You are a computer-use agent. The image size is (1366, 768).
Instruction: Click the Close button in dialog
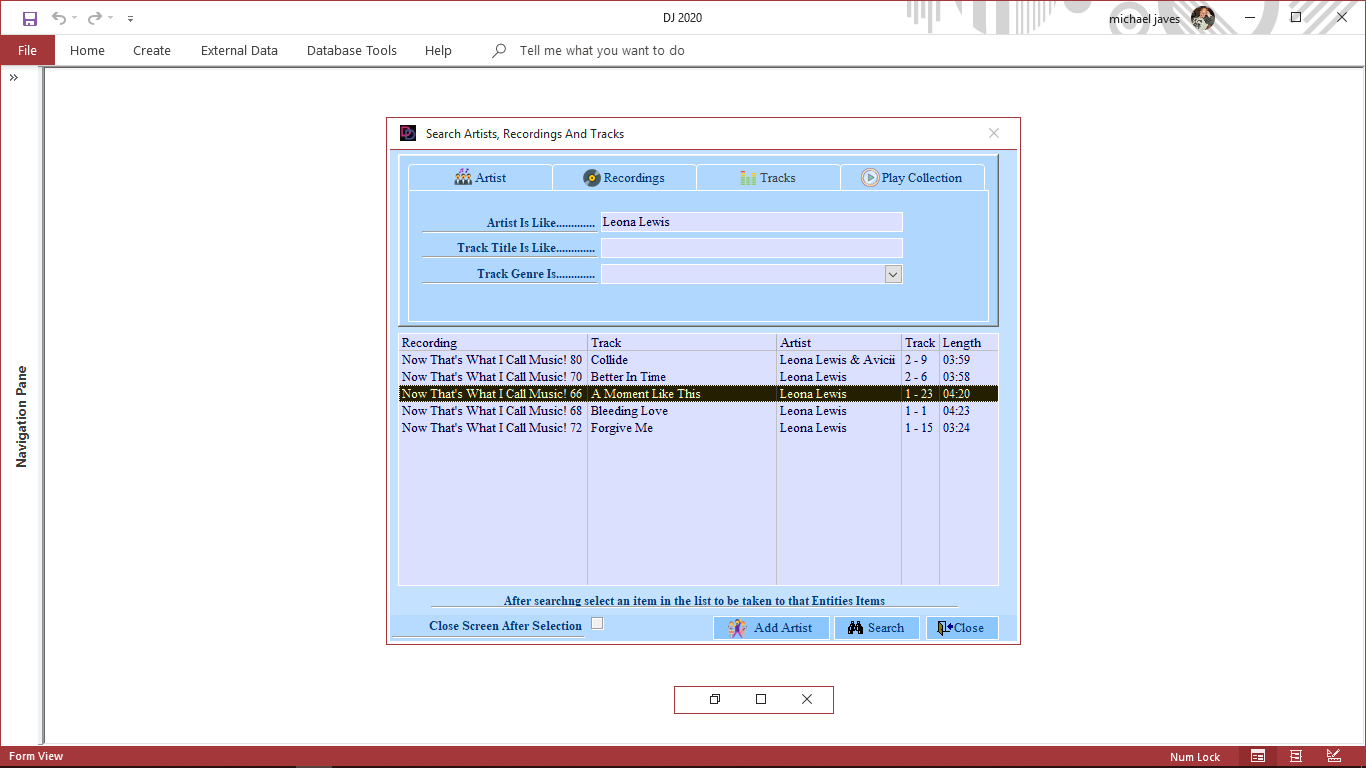[x=962, y=628]
